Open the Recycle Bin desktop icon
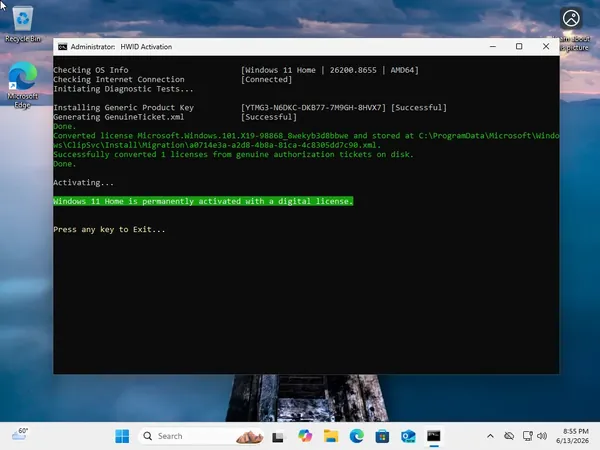The image size is (600, 450). tap(23, 24)
